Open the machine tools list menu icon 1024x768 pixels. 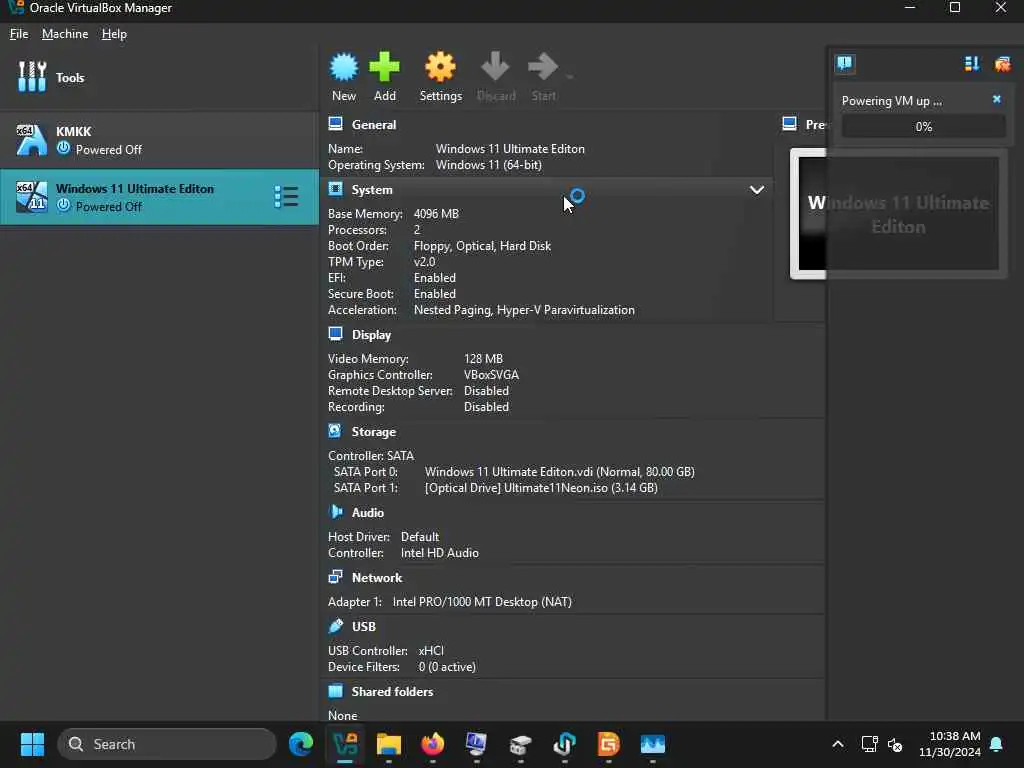(x=286, y=197)
